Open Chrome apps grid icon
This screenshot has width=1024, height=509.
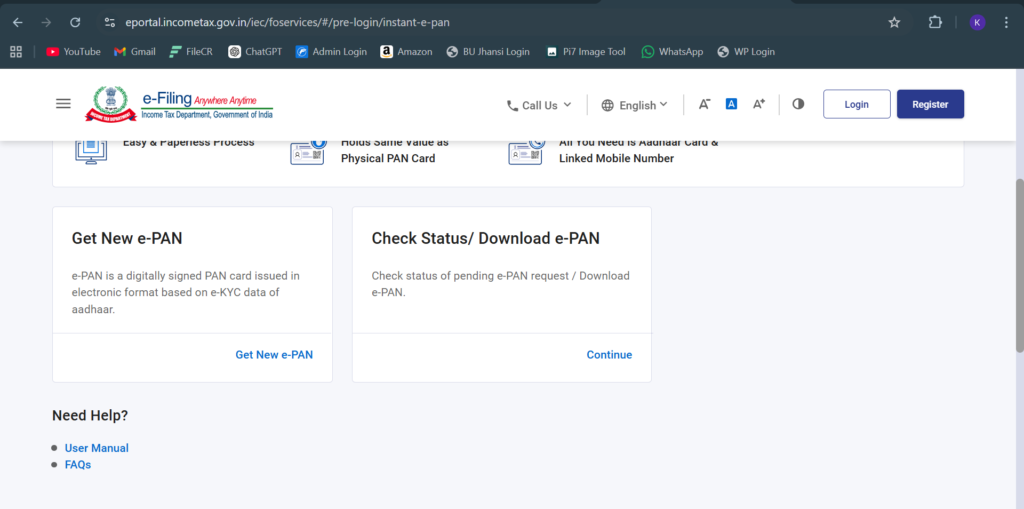pos(16,52)
